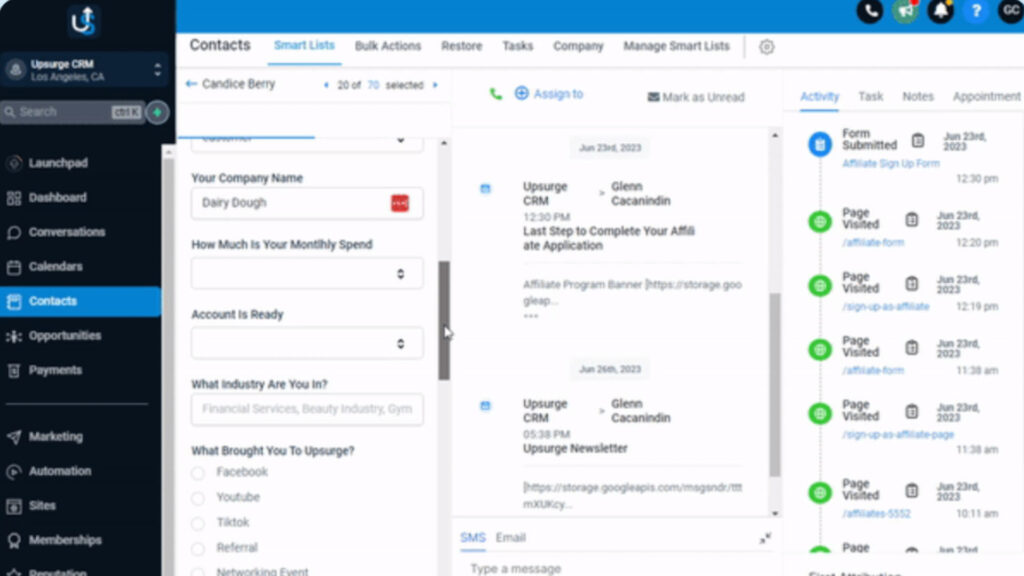Click the What Industry Are You In field
The width and height of the screenshot is (1024, 576).
click(307, 409)
